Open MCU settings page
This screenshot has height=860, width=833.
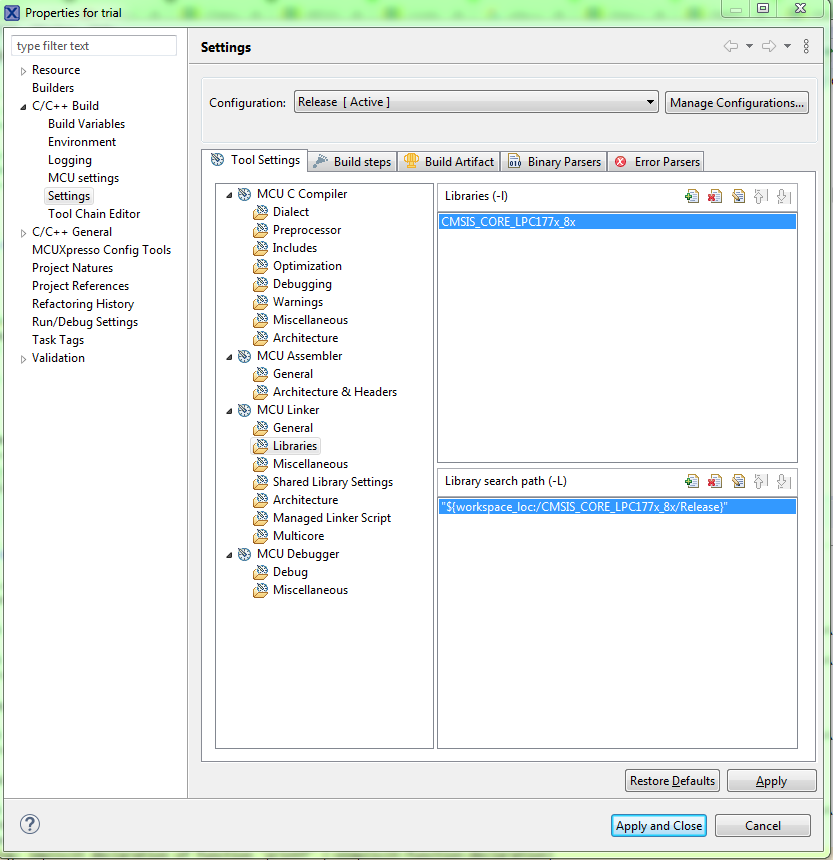[x=83, y=178]
